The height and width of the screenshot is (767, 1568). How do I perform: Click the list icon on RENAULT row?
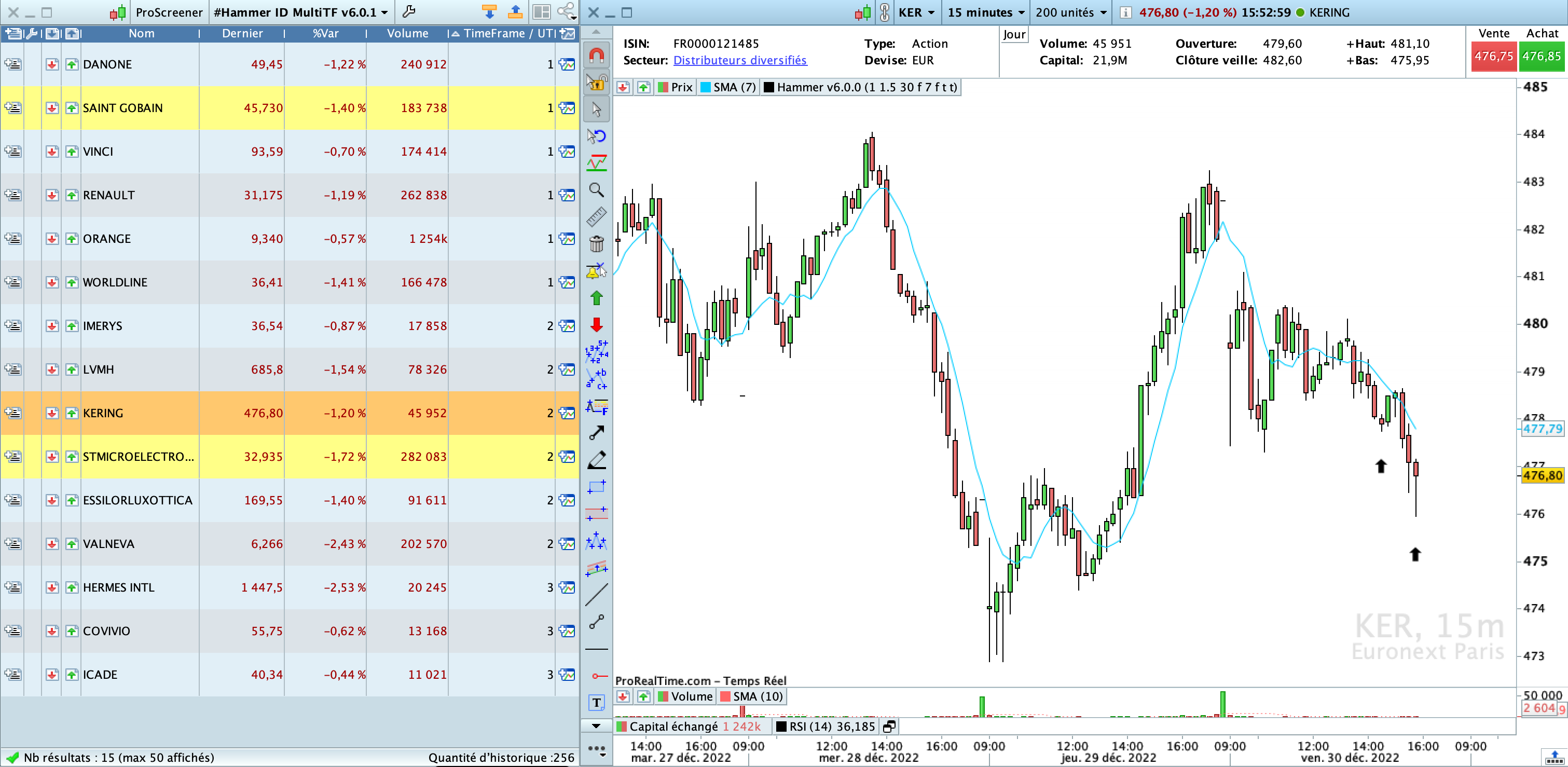13,195
